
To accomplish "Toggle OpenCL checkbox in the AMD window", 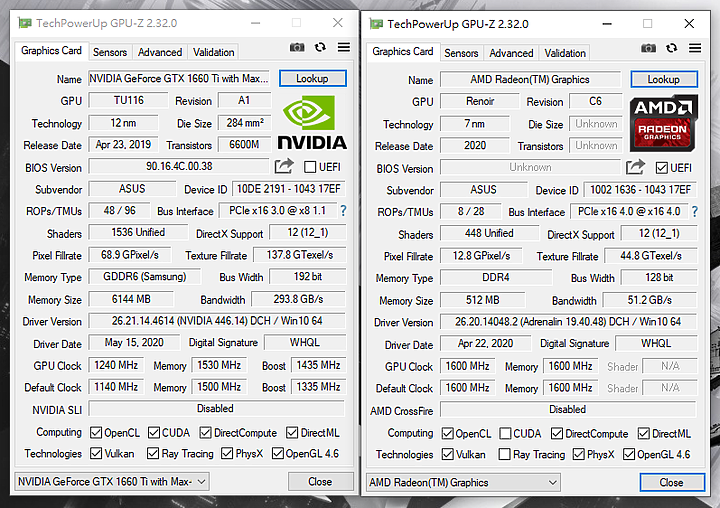I will 447,434.
